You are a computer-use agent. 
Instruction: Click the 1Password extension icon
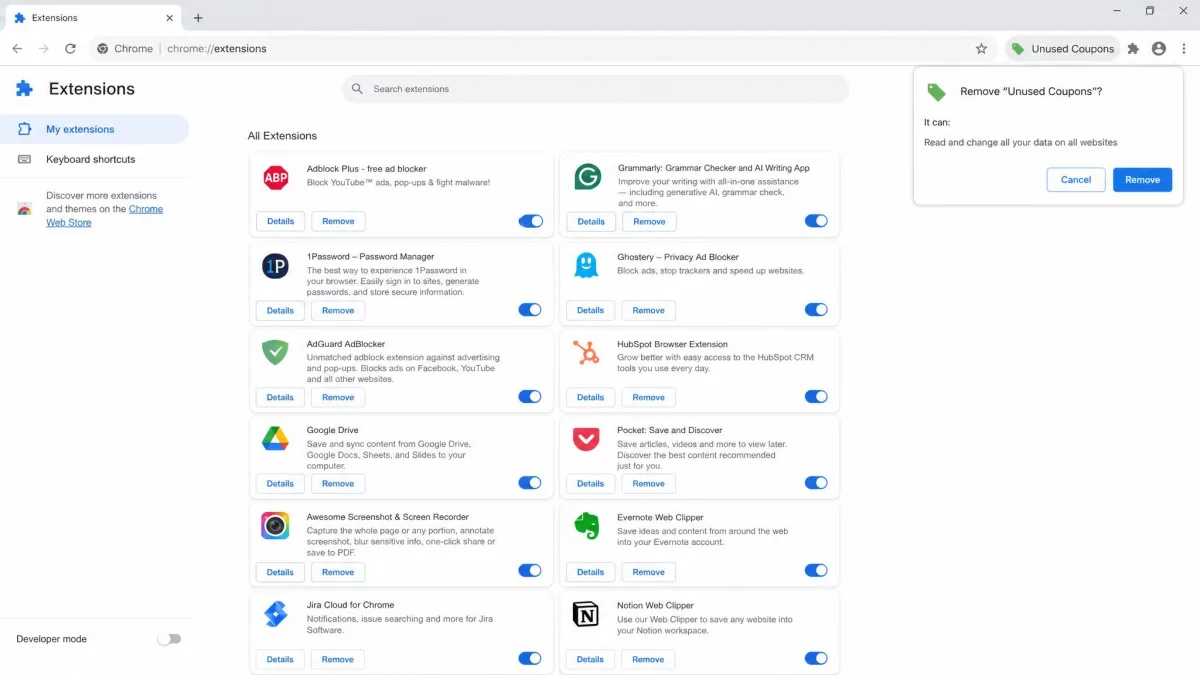(x=275, y=265)
